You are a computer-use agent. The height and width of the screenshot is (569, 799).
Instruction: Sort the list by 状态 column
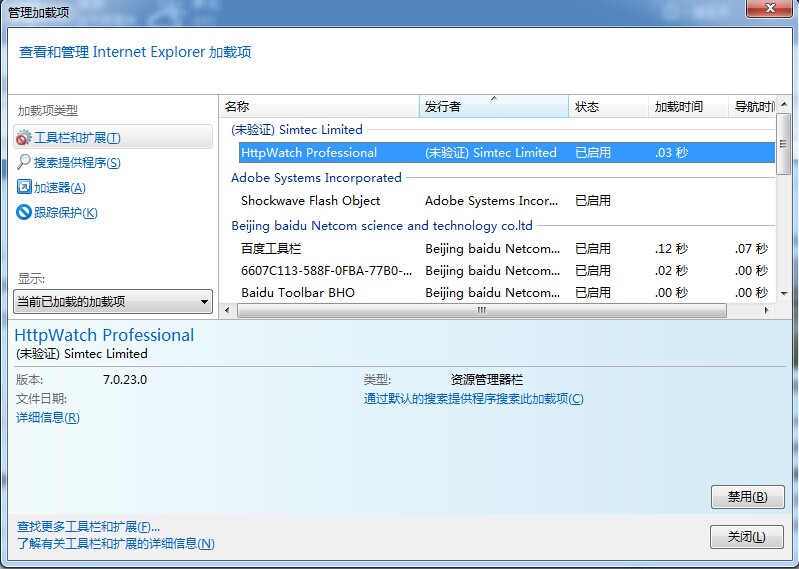coord(607,106)
